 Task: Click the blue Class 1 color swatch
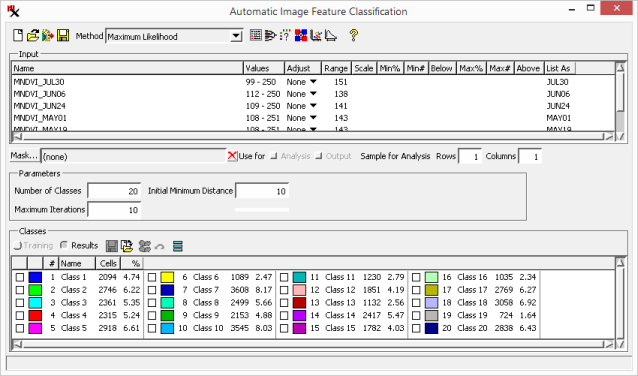[x=35, y=278]
